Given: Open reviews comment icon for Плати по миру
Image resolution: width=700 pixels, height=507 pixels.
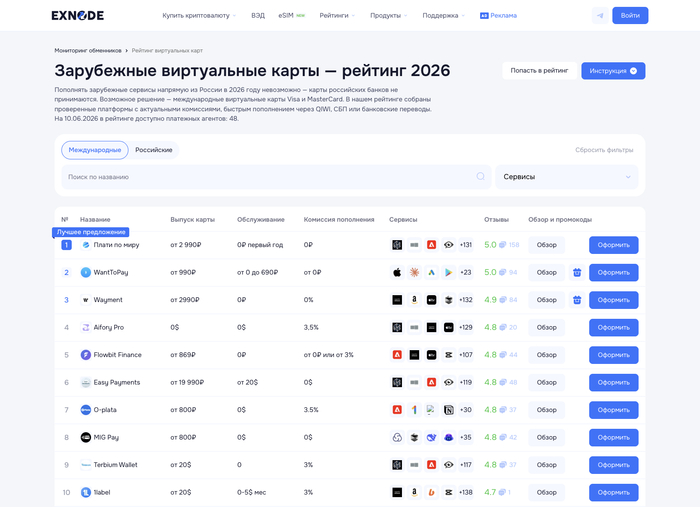Looking at the screenshot, I should (503, 245).
